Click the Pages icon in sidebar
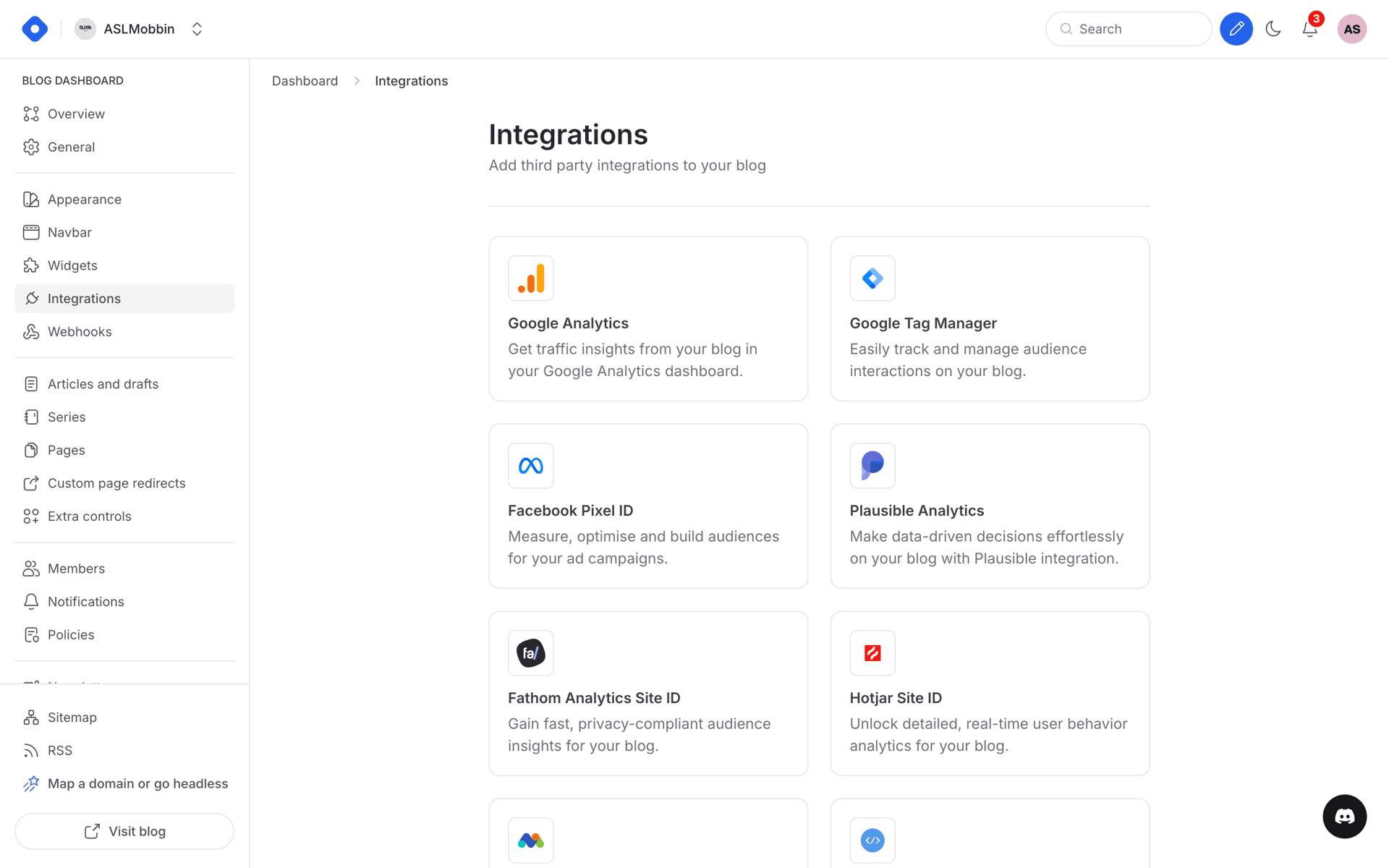 [31, 450]
